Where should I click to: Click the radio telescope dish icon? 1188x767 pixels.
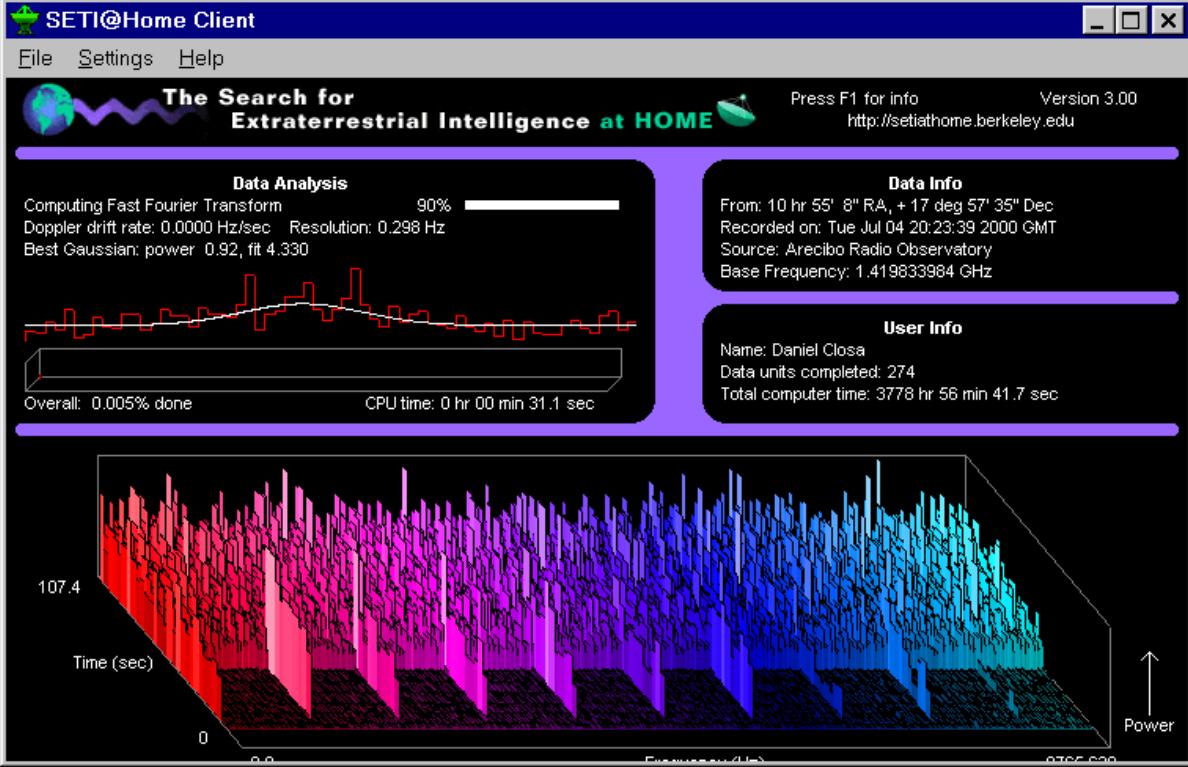click(736, 111)
